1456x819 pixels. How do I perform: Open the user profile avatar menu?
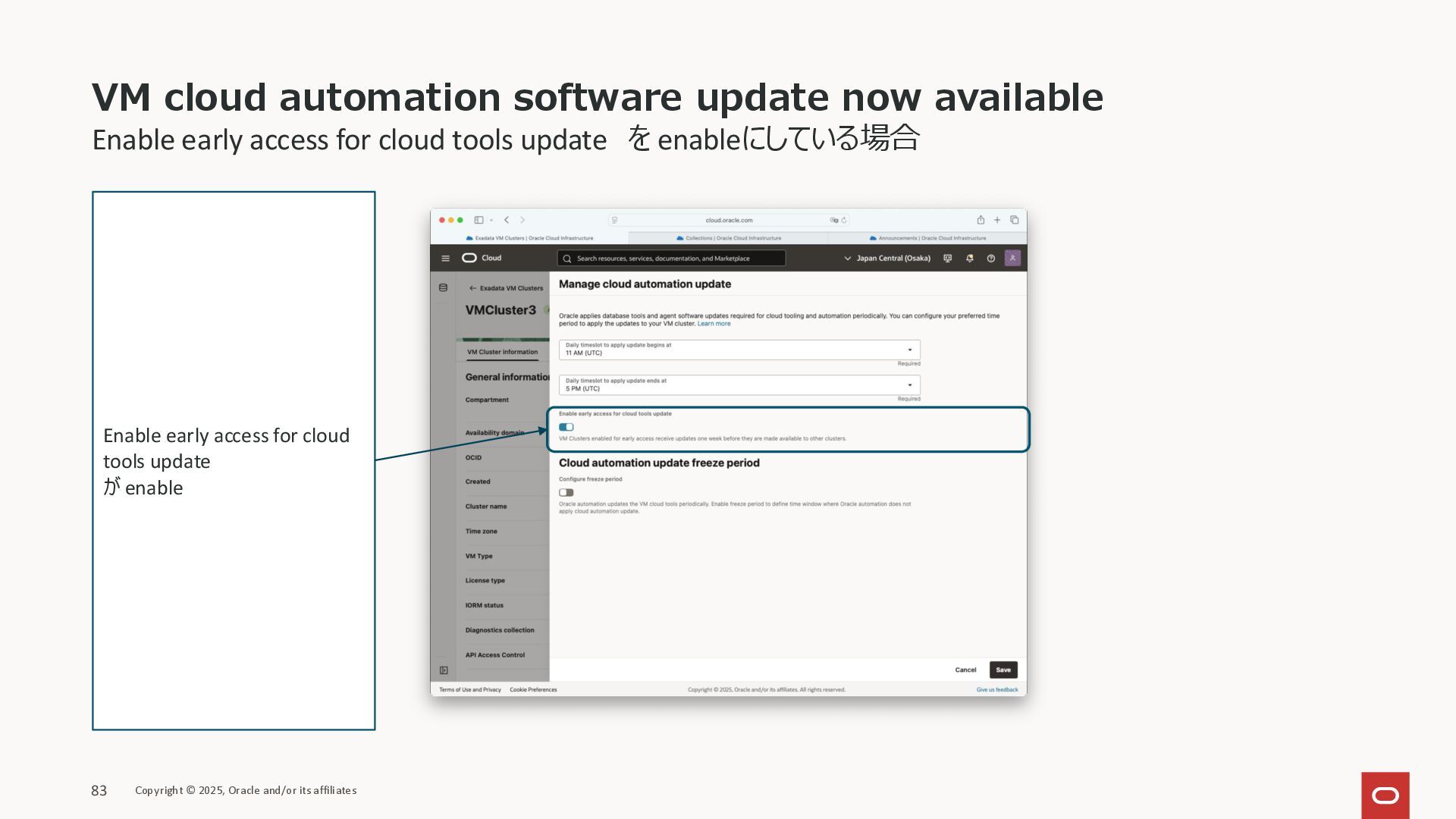[1012, 259]
